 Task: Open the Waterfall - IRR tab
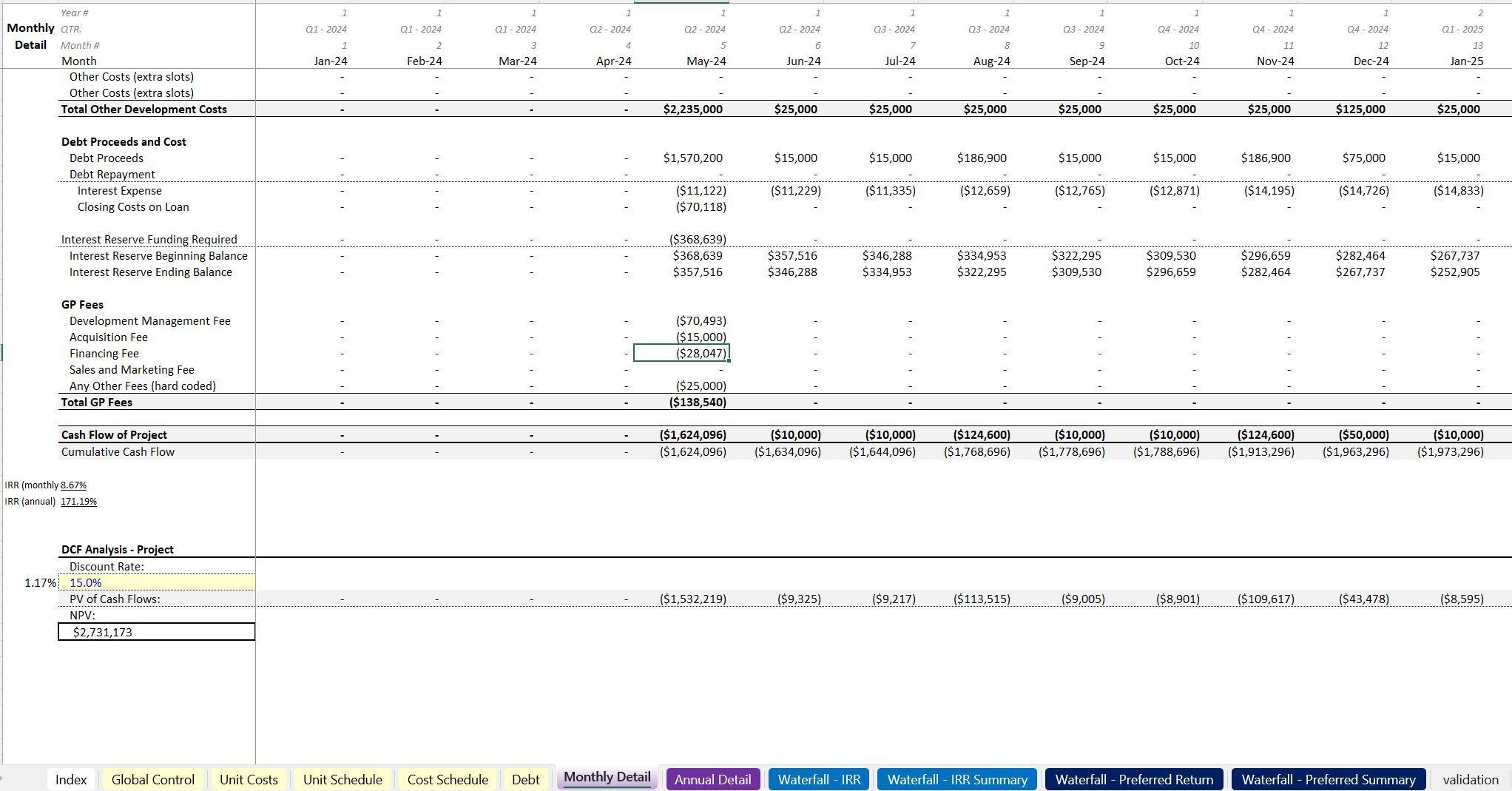(x=819, y=779)
